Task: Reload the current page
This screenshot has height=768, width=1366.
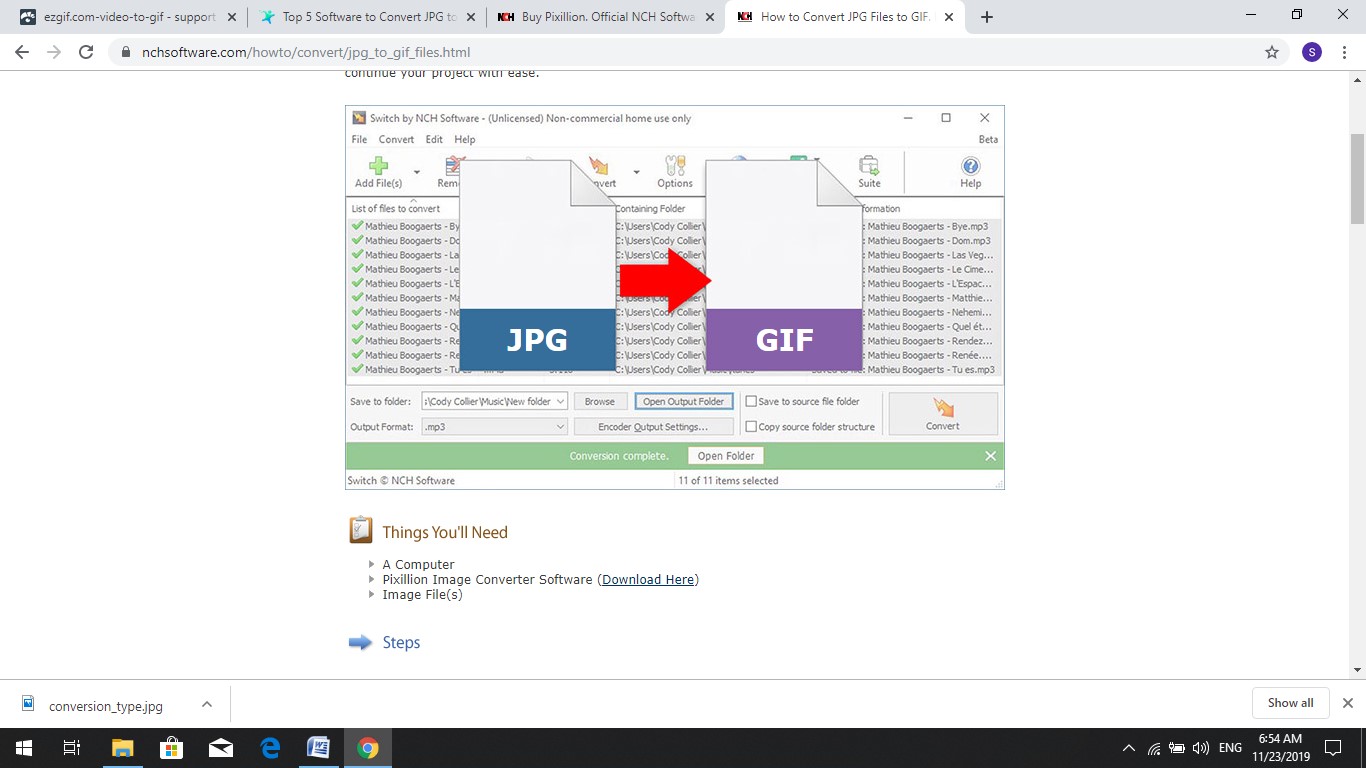Action: pos(86,52)
